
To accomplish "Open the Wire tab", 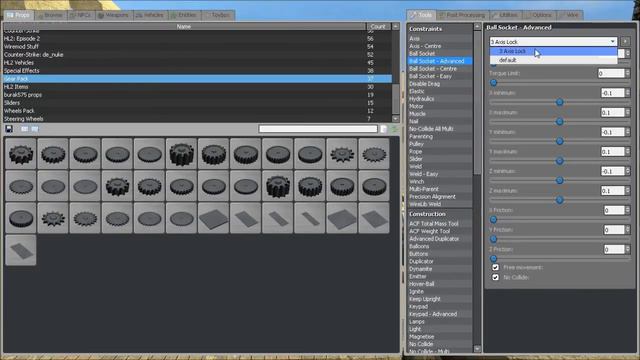I will [569, 15].
